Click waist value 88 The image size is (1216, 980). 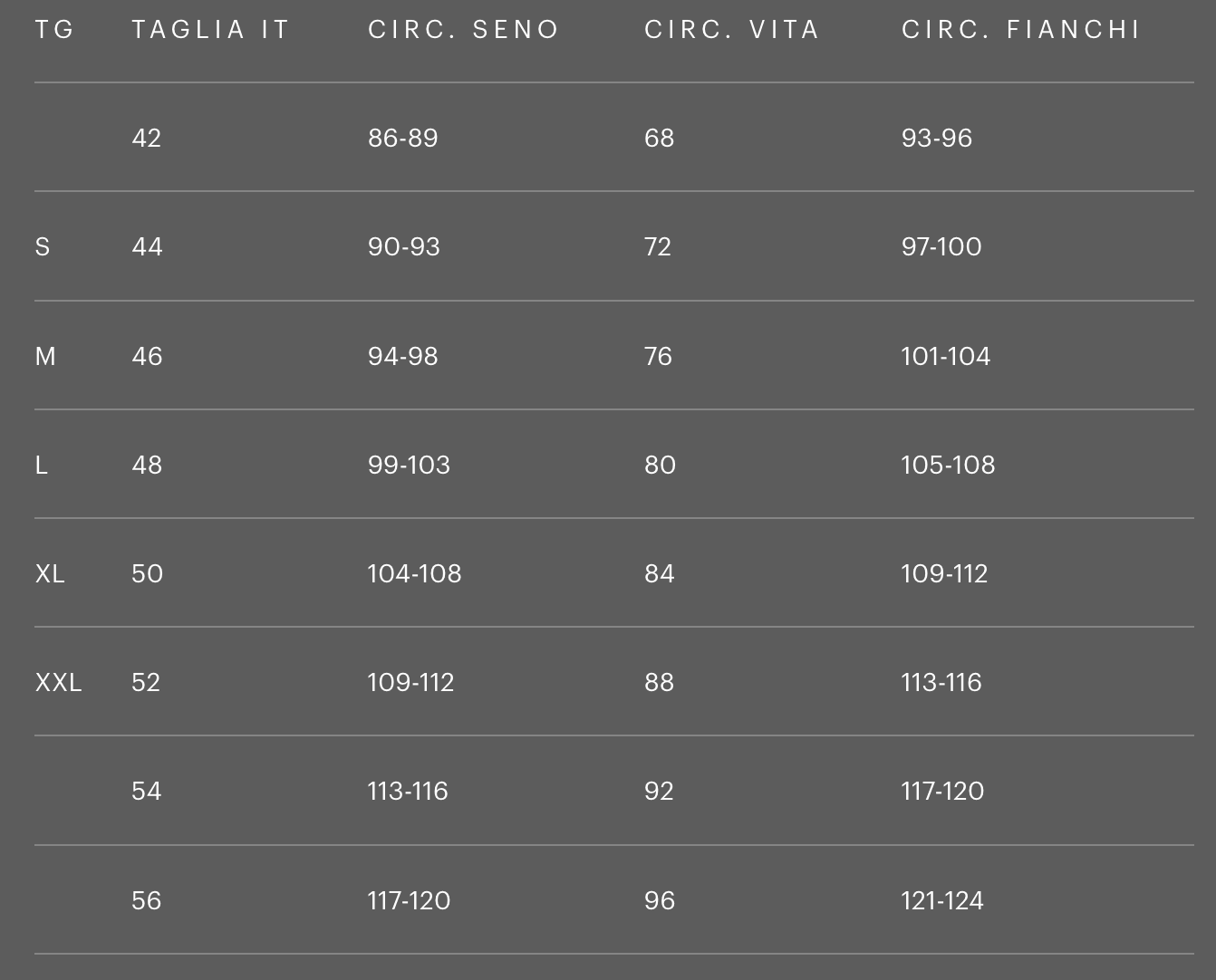[659, 683]
